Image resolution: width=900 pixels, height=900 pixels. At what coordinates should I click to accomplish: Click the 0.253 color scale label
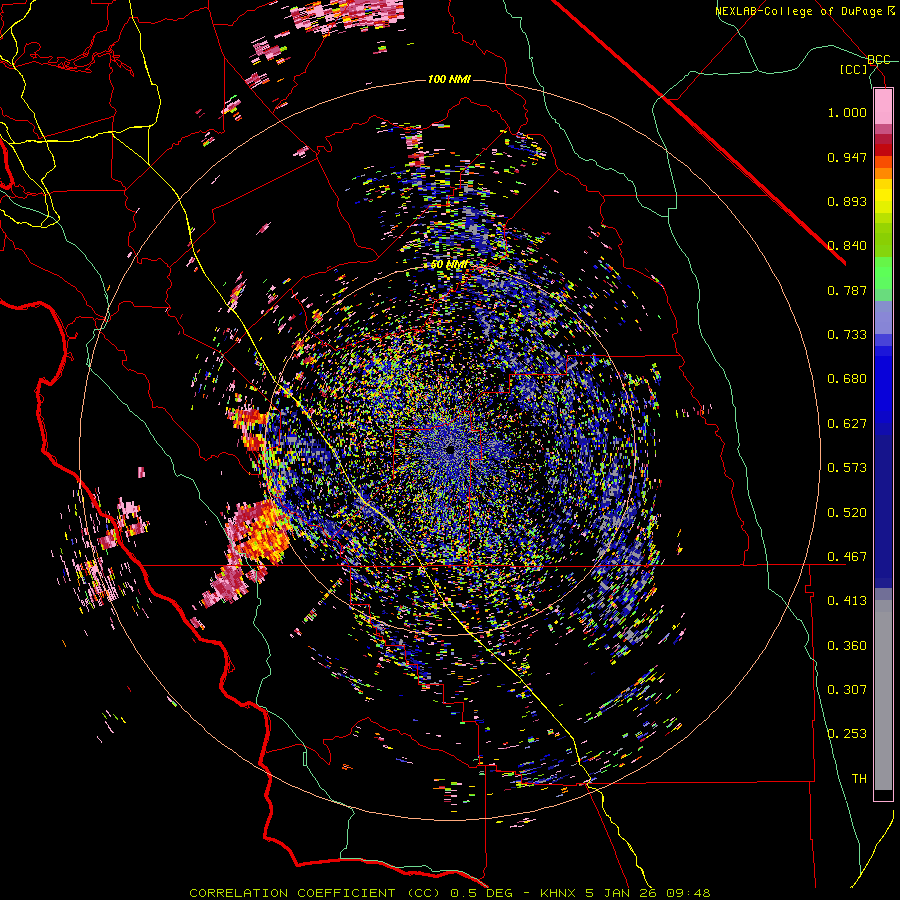point(847,734)
